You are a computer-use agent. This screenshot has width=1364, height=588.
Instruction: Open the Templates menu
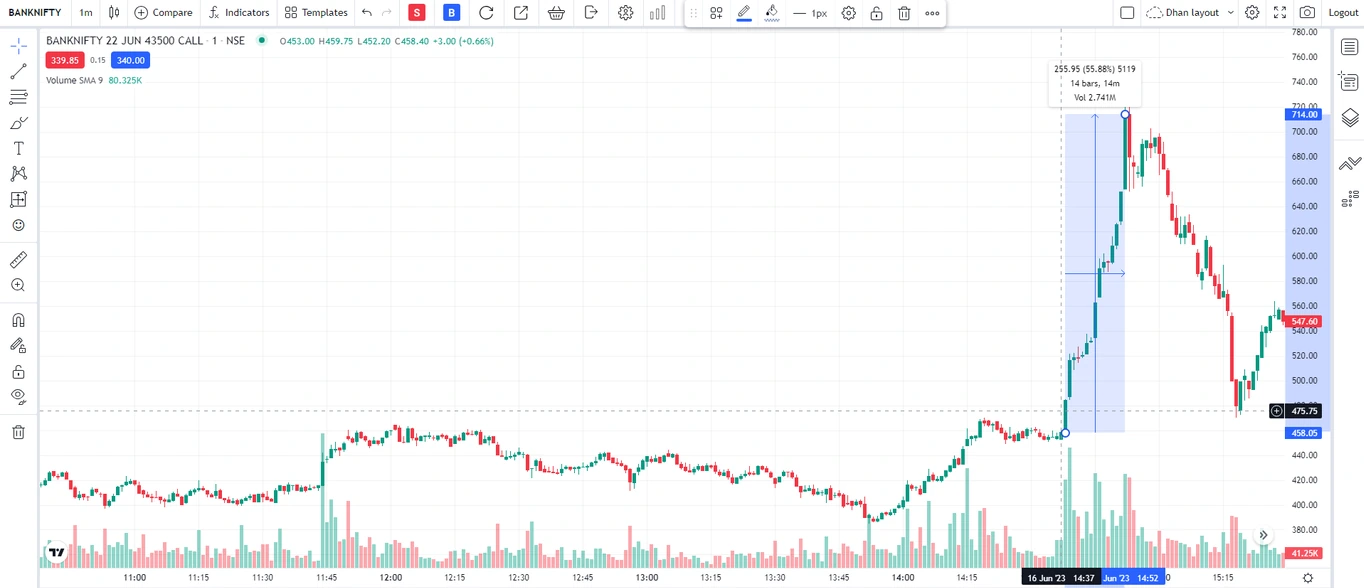tap(316, 13)
